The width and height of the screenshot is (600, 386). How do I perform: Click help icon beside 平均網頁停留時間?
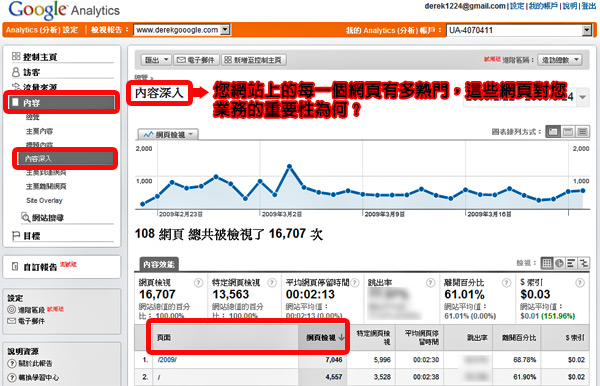(x=355, y=283)
